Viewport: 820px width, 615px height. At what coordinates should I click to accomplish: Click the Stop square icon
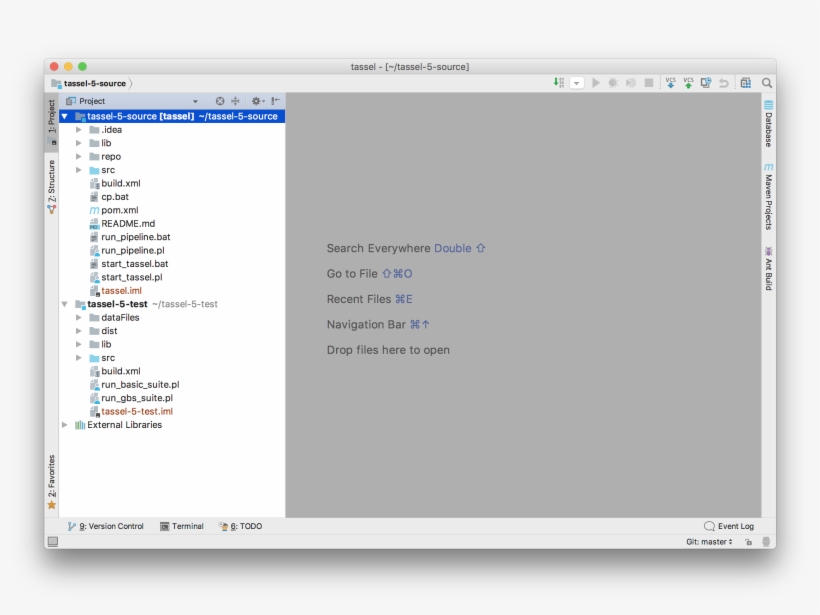coord(649,83)
